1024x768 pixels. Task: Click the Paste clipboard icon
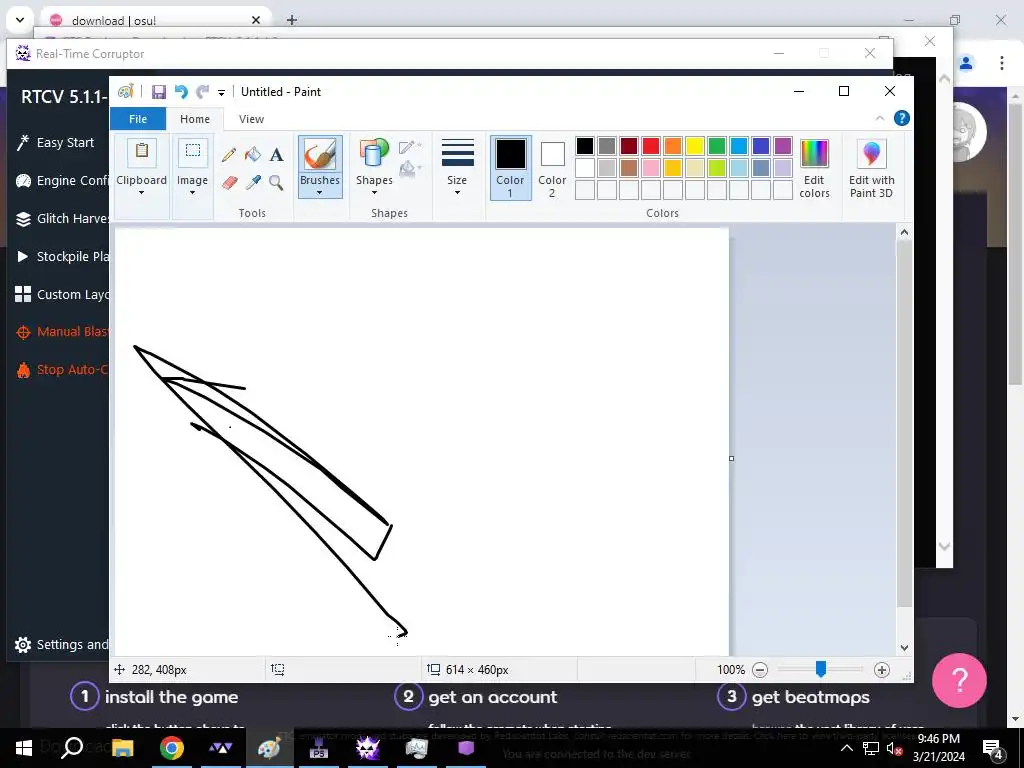click(x=142, y=153)
